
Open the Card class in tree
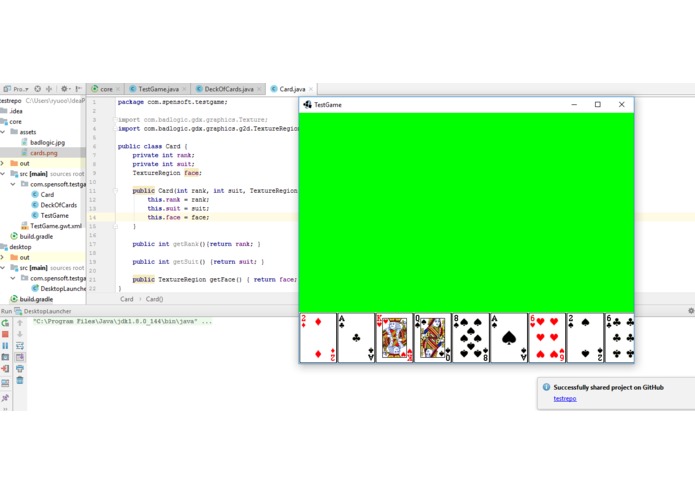pyautogui.click(x=43, y=194)
